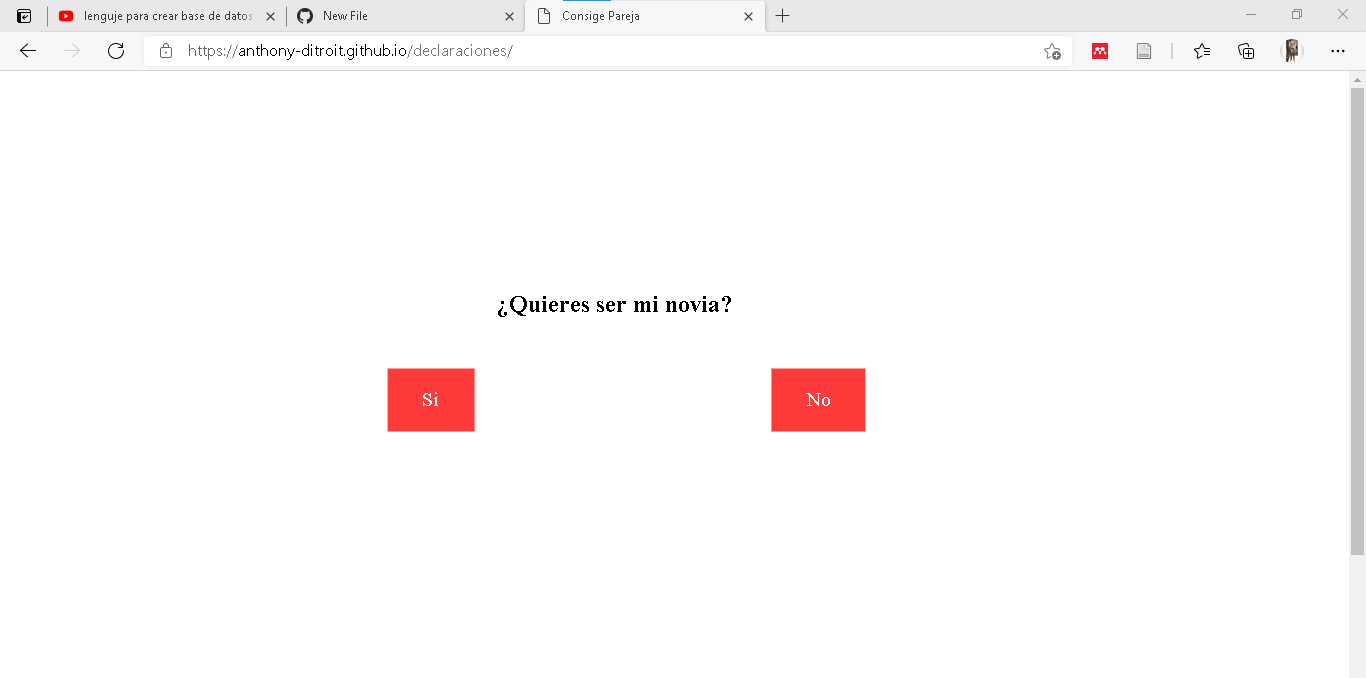Open the Settings and more menu

[x=1338, y=51]
